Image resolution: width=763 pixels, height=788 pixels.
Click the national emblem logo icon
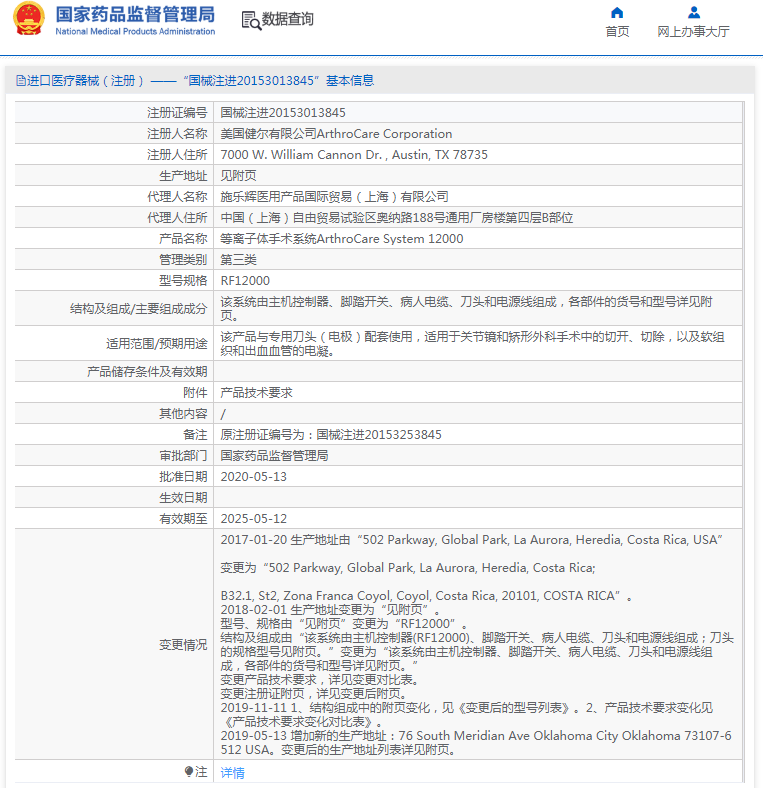tap(29, 19)
